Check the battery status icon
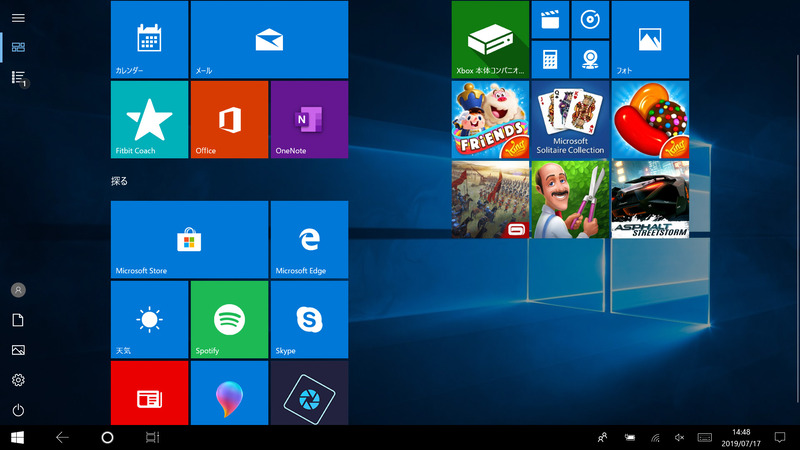 pyautogui.click(x=630, y=437)
